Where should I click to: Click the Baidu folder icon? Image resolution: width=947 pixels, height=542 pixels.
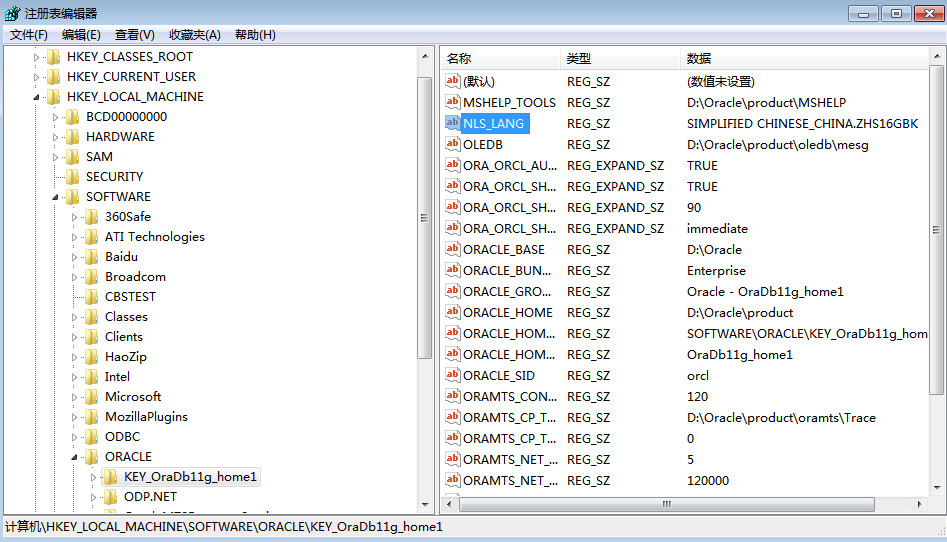[92, 257]
